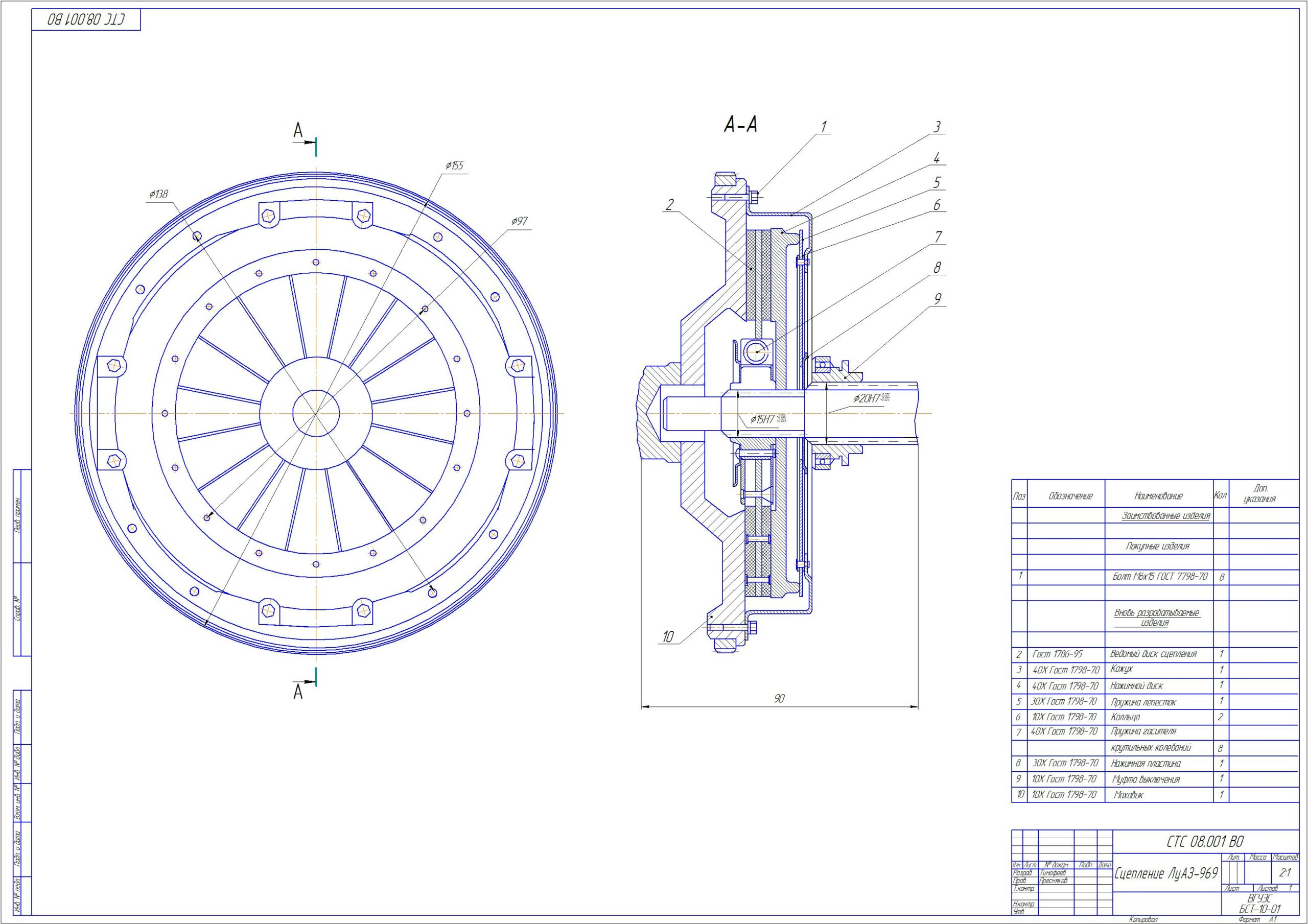Click the "Инв. № дубл." side stamp label
This screenshot has height=924, width=1308.
point(18,762)
